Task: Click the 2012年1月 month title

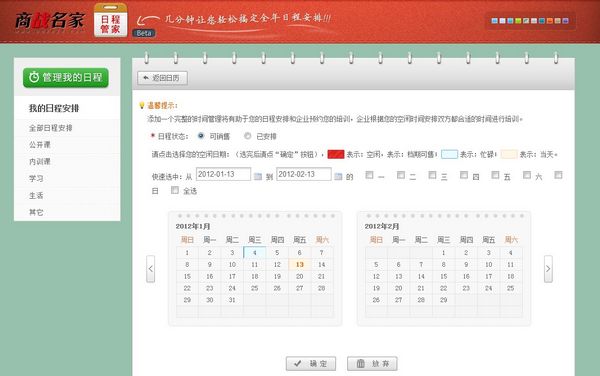Action: (193, 226)
